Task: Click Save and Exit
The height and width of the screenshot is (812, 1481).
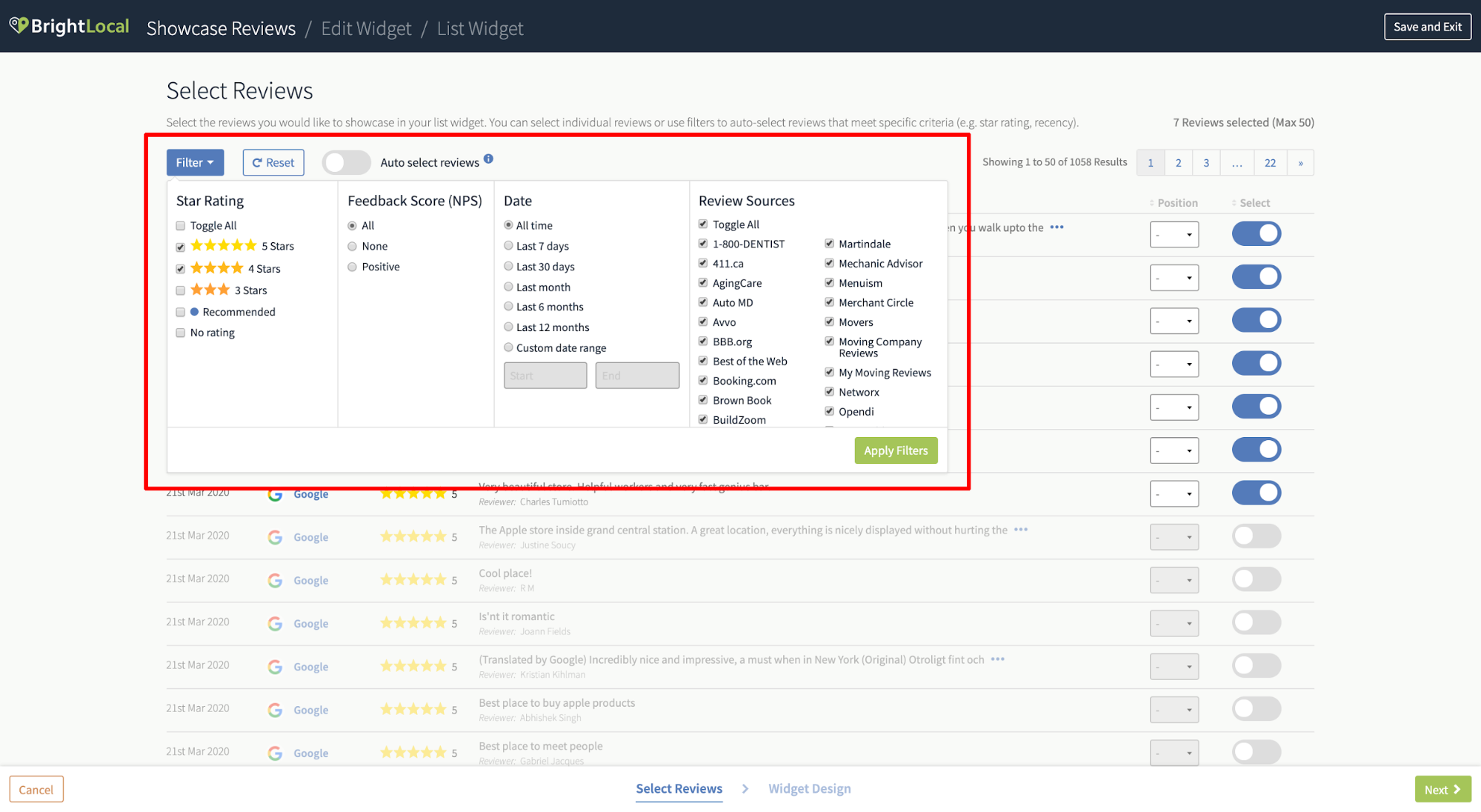Action: click(1428, 27)
